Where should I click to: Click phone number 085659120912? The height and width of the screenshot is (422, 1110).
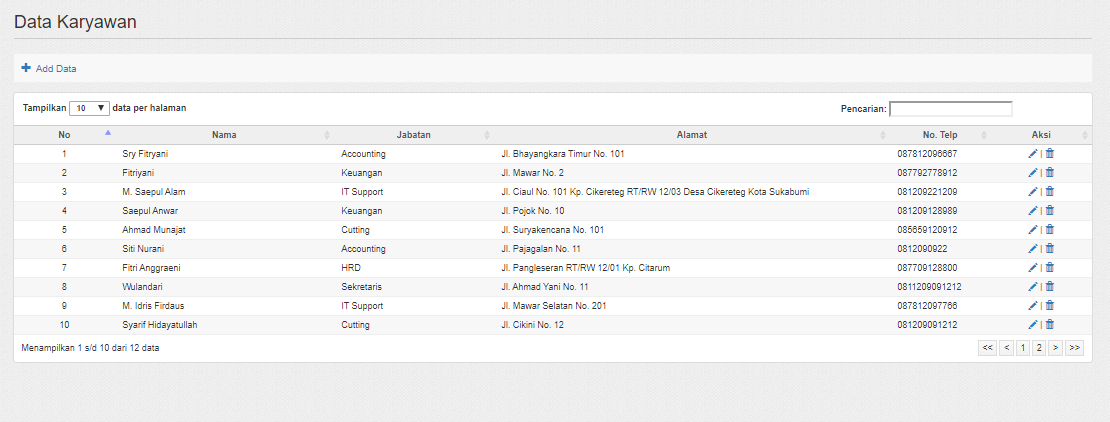(x=927, y=230)
